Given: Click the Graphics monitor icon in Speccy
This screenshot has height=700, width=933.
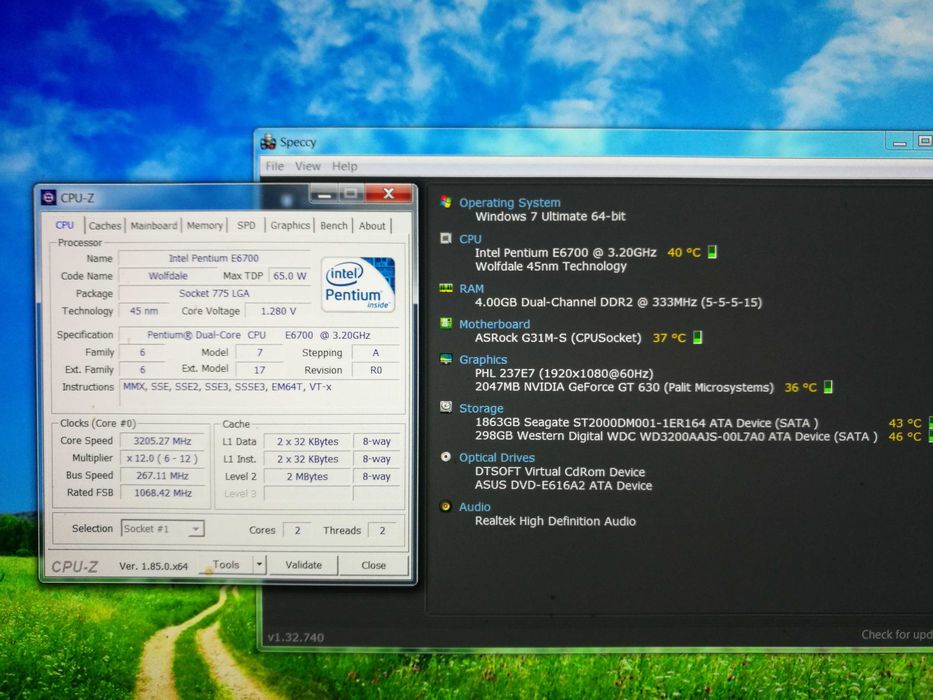Looking at the screenshot, I should 446,359.
